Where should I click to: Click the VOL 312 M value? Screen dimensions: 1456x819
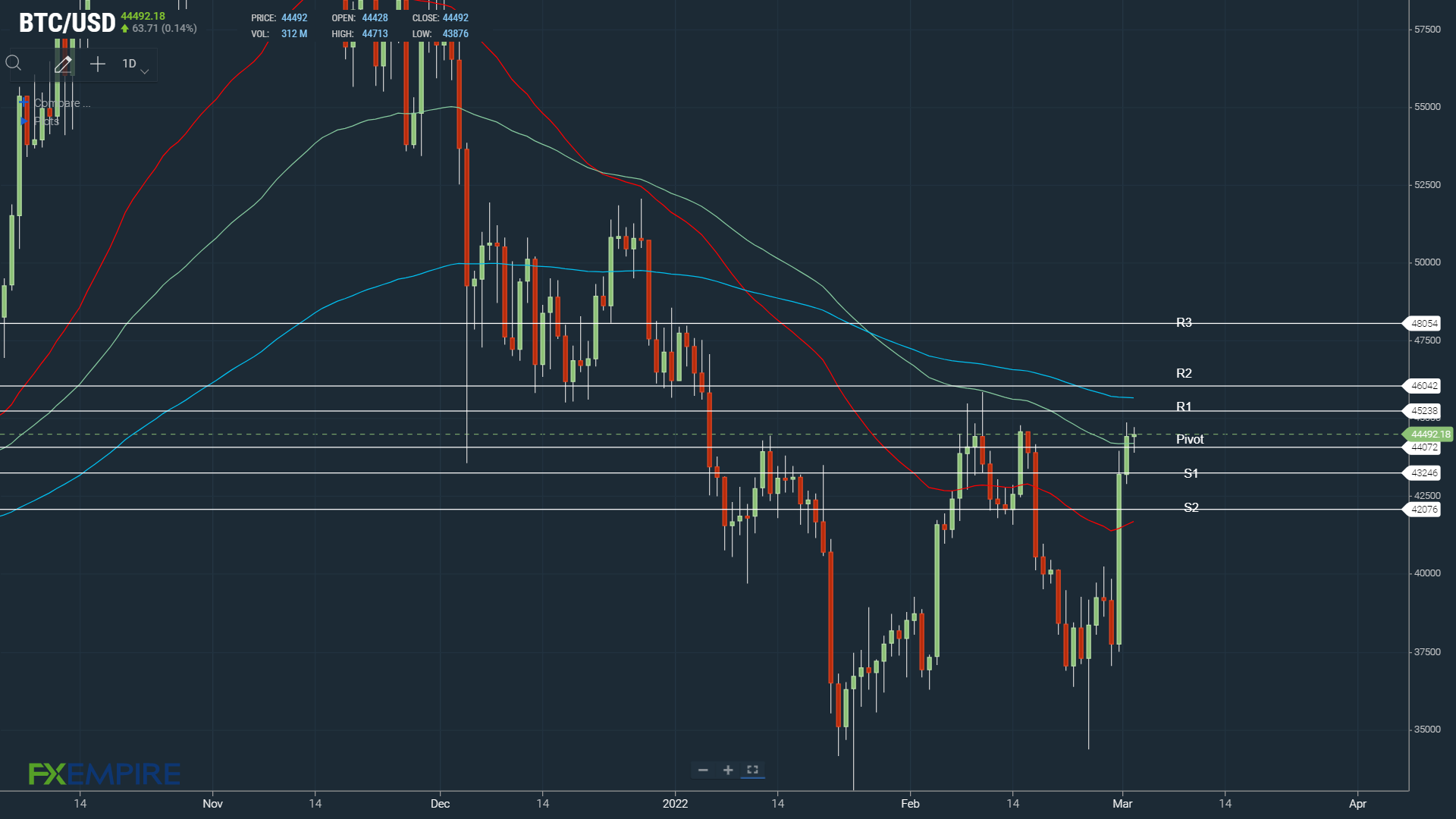coord(294,34)
